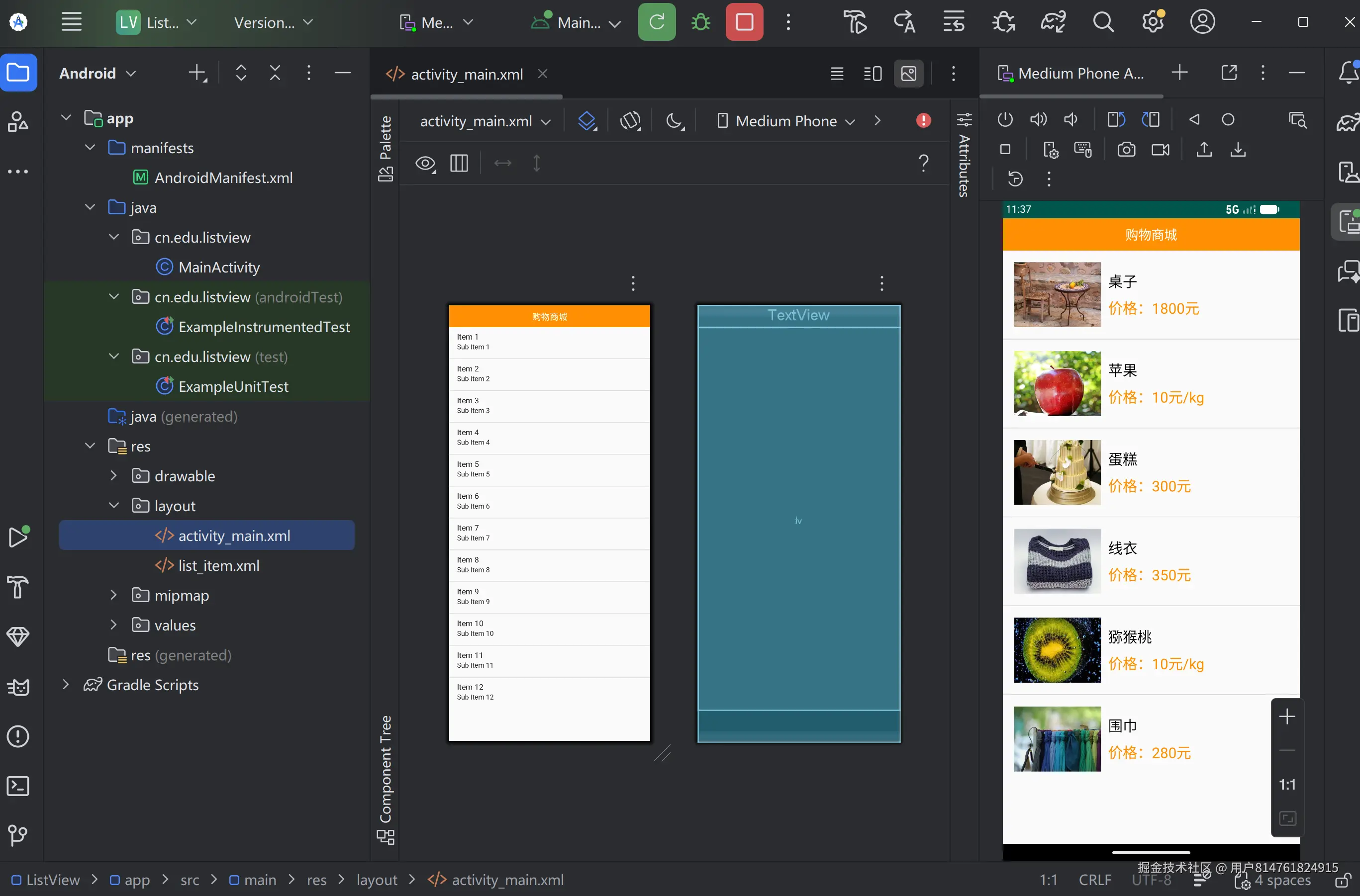This screenshot has width=1360, height=896.
Task: Sync project with Gradle files
Action: (1053, 22)
